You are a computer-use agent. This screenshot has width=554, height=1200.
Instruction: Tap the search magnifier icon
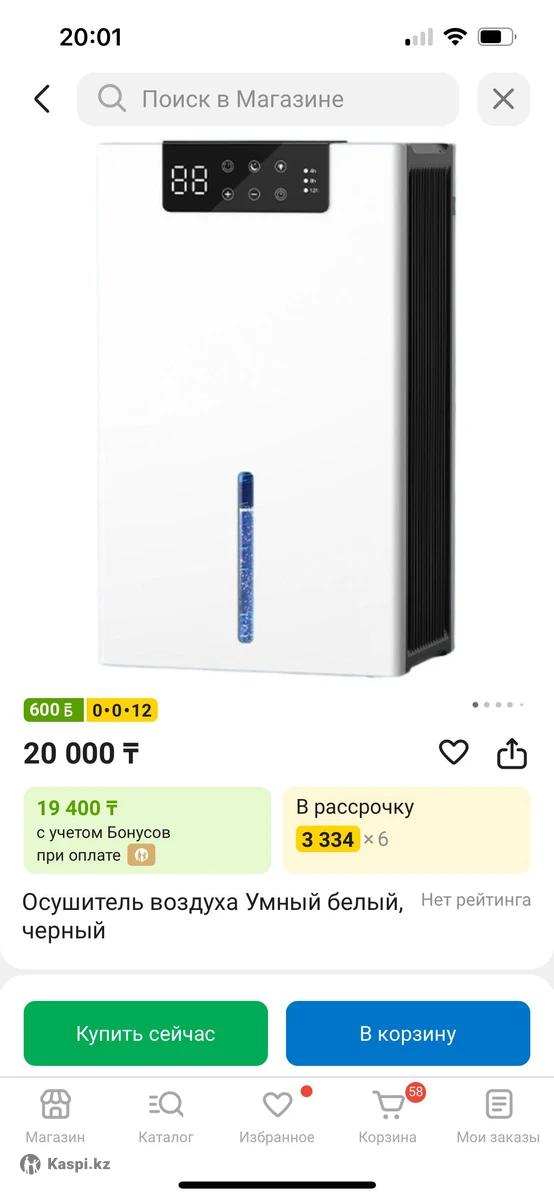tap(112, 98)
